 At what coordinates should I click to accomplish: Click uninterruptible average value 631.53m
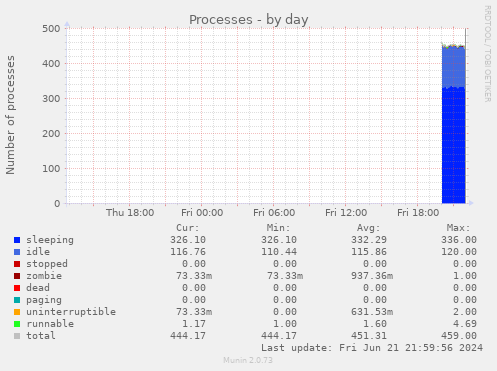372,312
